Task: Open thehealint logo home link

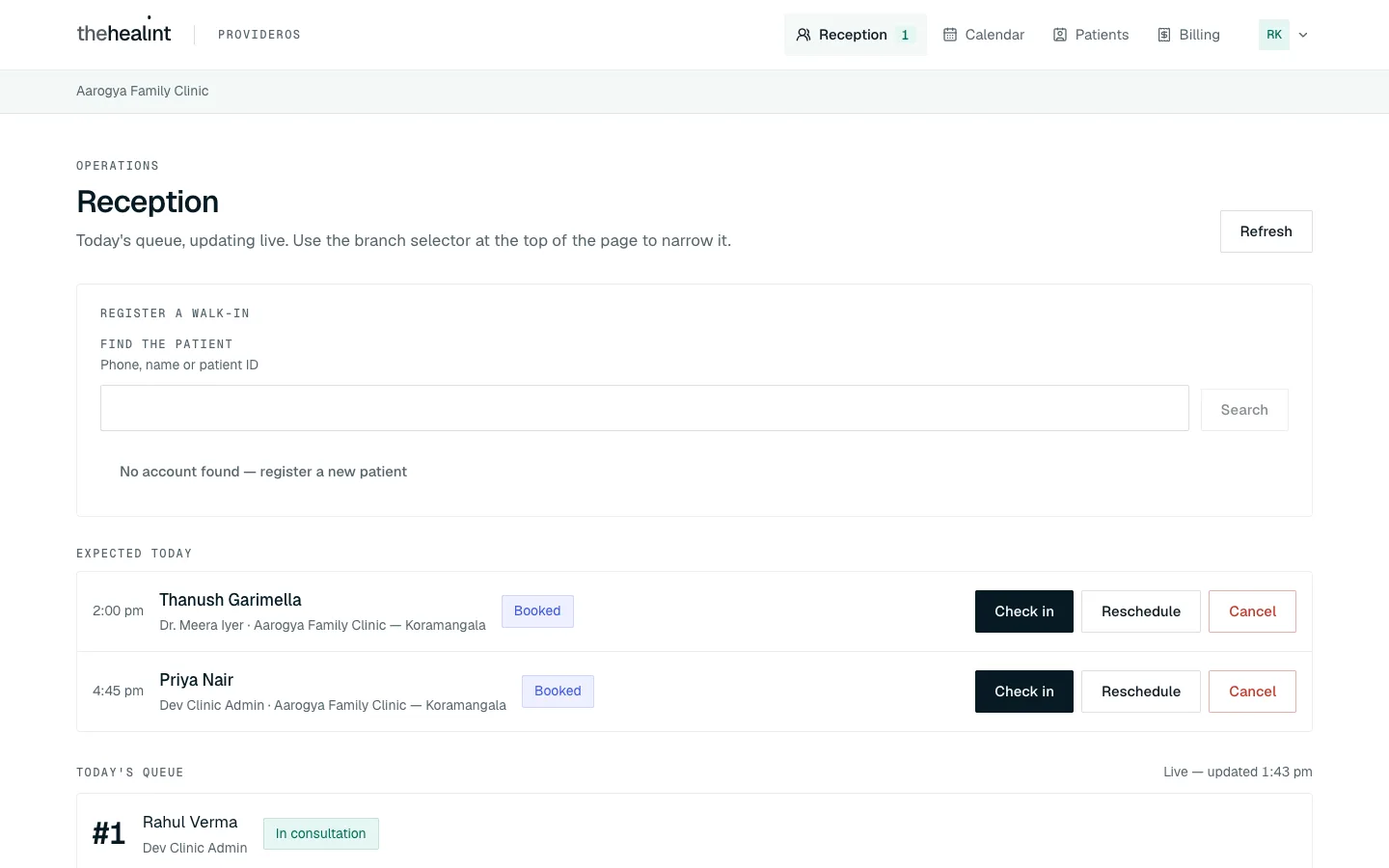Action: click(x=123, y=33)
